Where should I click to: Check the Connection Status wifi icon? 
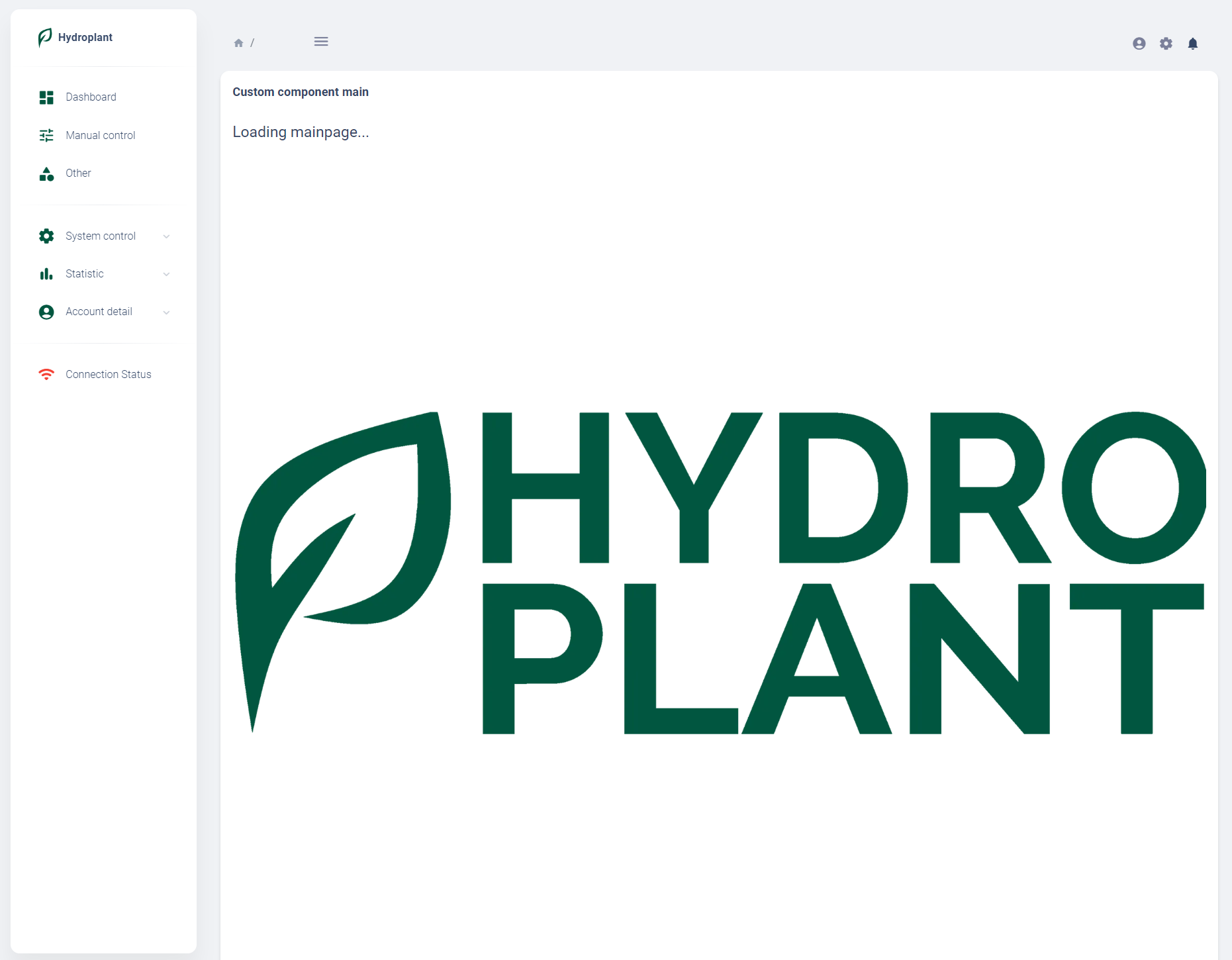[46, 374]
